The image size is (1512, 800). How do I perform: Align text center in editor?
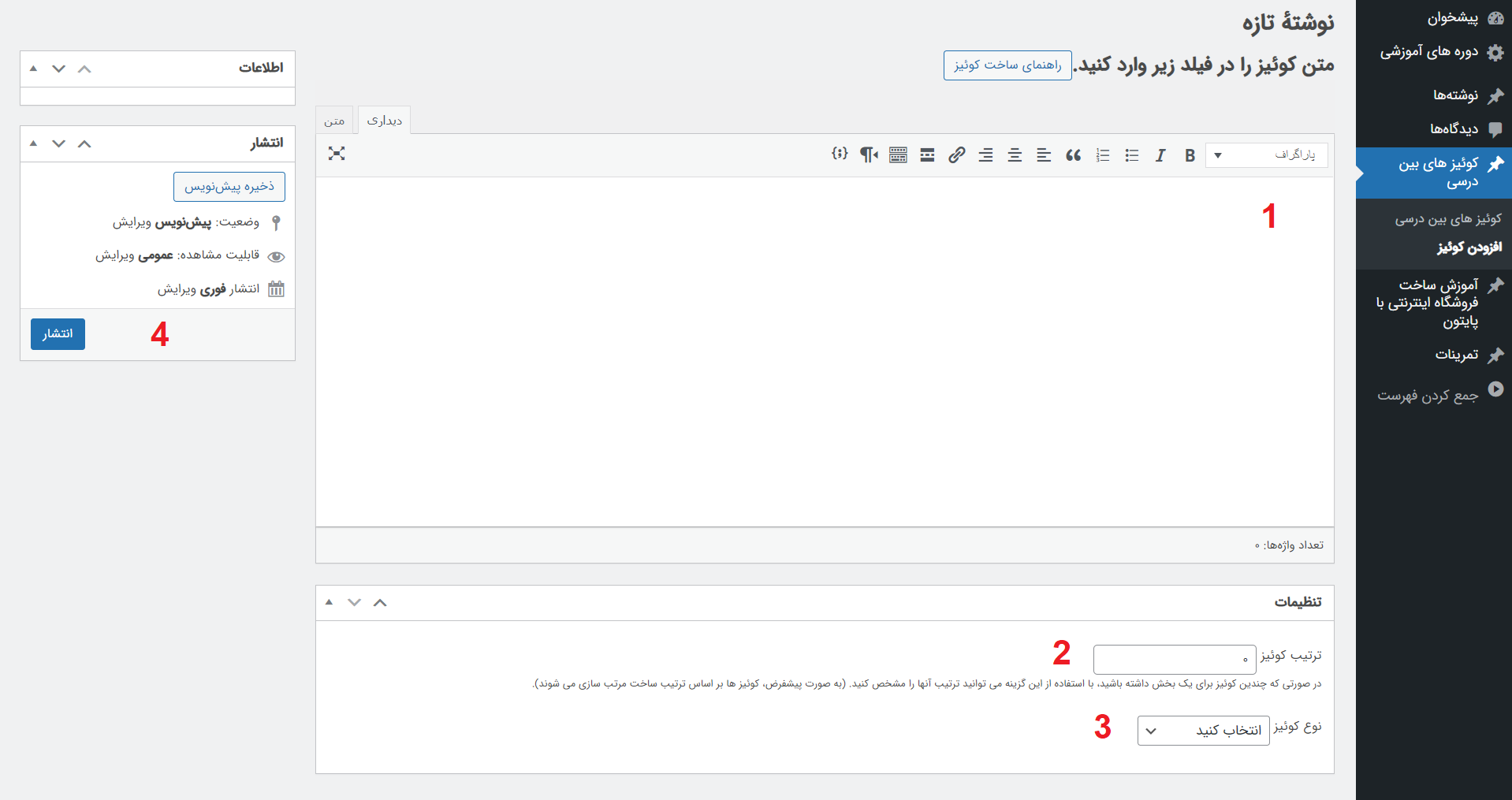point(1015,155)
